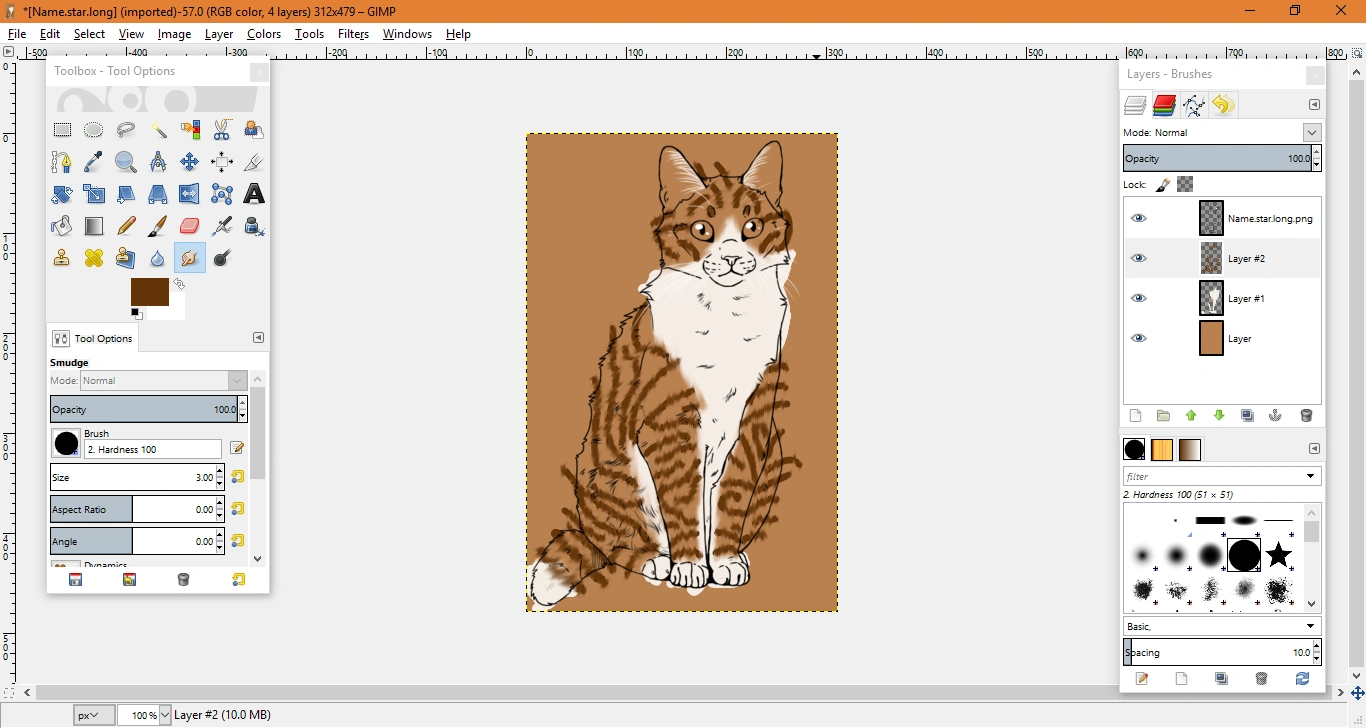Select the Zoom magnifier tool
1366x728 pixels.
(x=126, y=162)
